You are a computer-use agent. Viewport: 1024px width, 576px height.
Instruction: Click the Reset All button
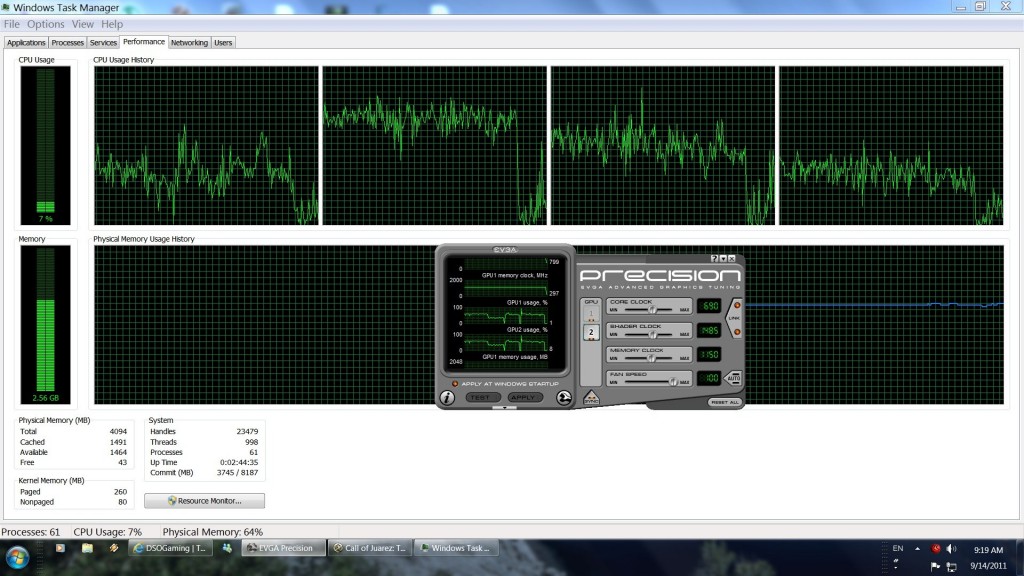pyautogui.click(x=724, y=402)
